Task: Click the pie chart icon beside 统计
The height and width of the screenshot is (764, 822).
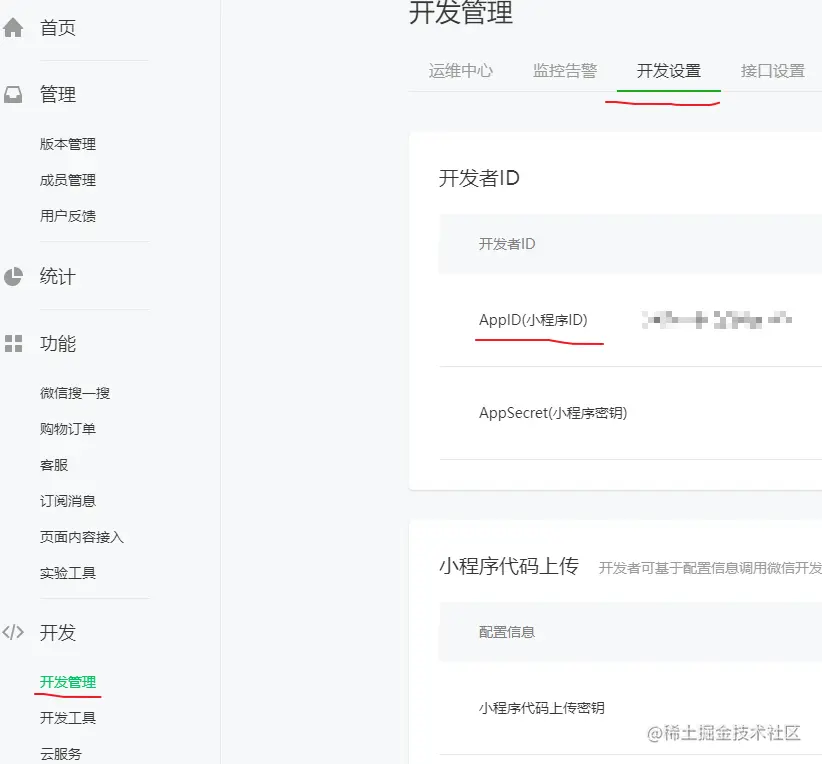Action: pos(13,277)
